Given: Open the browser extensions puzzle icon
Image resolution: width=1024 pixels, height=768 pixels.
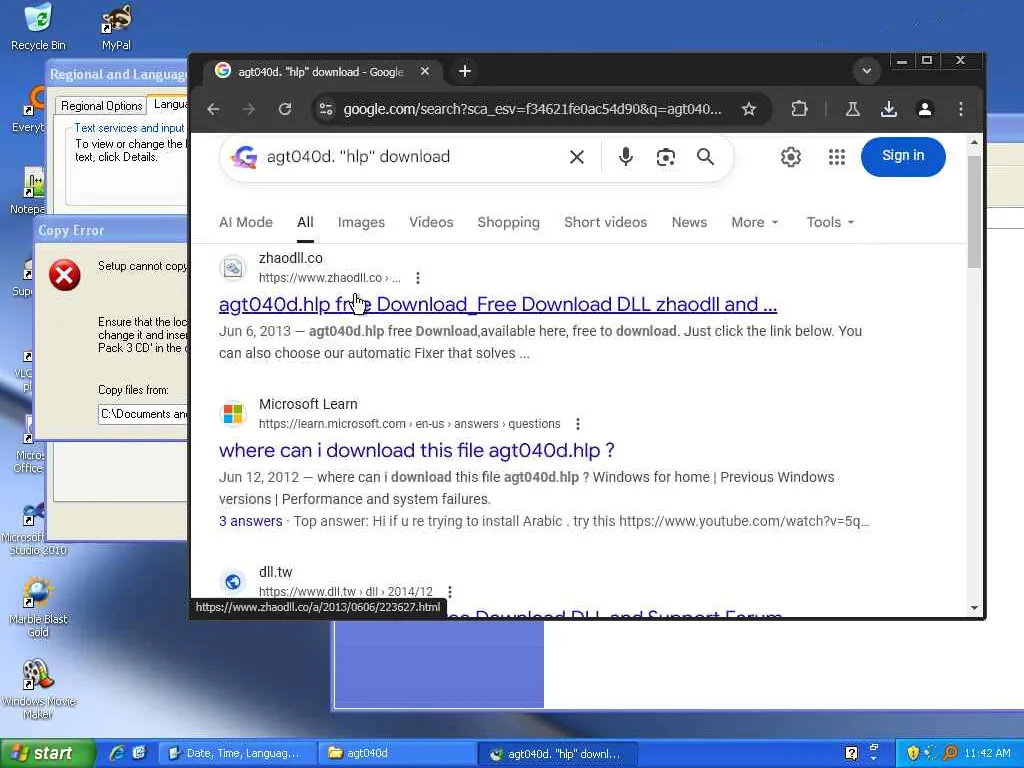Looking at the screenshot, I should pos(799,109).
